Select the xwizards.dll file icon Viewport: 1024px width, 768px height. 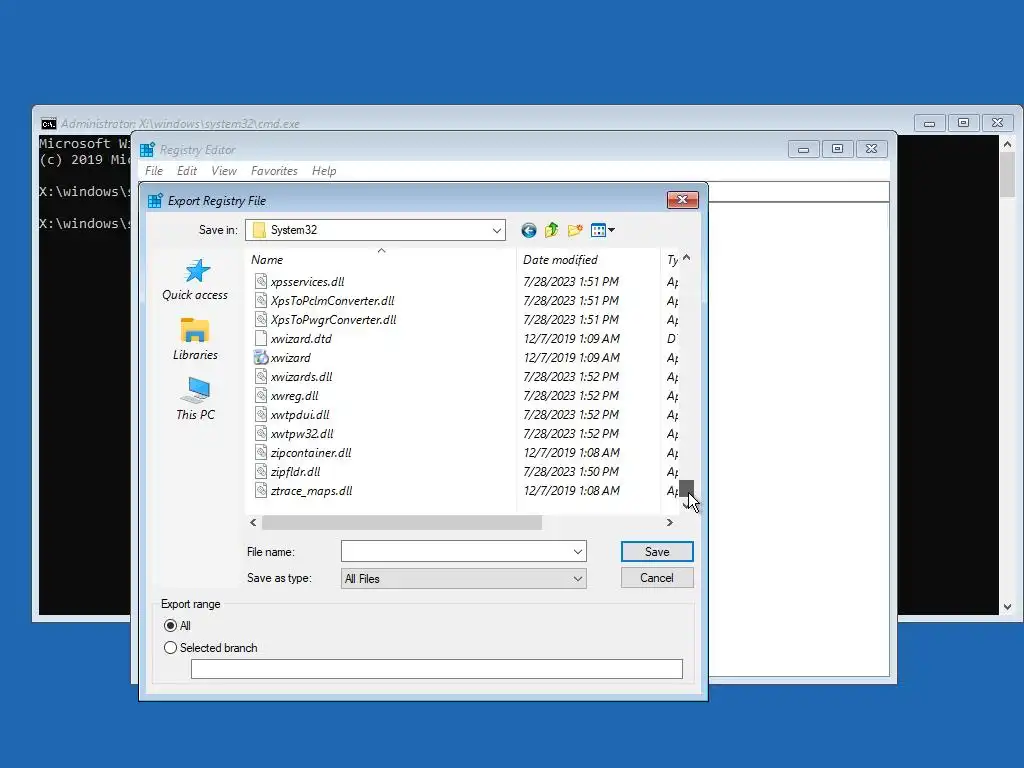click(x=261, y=376)
